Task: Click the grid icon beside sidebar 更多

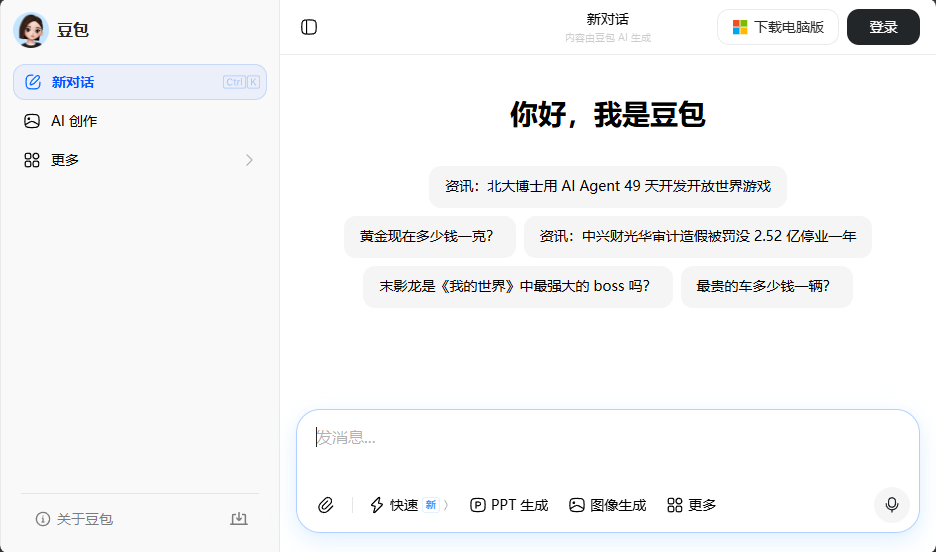Action: (32, 160)
